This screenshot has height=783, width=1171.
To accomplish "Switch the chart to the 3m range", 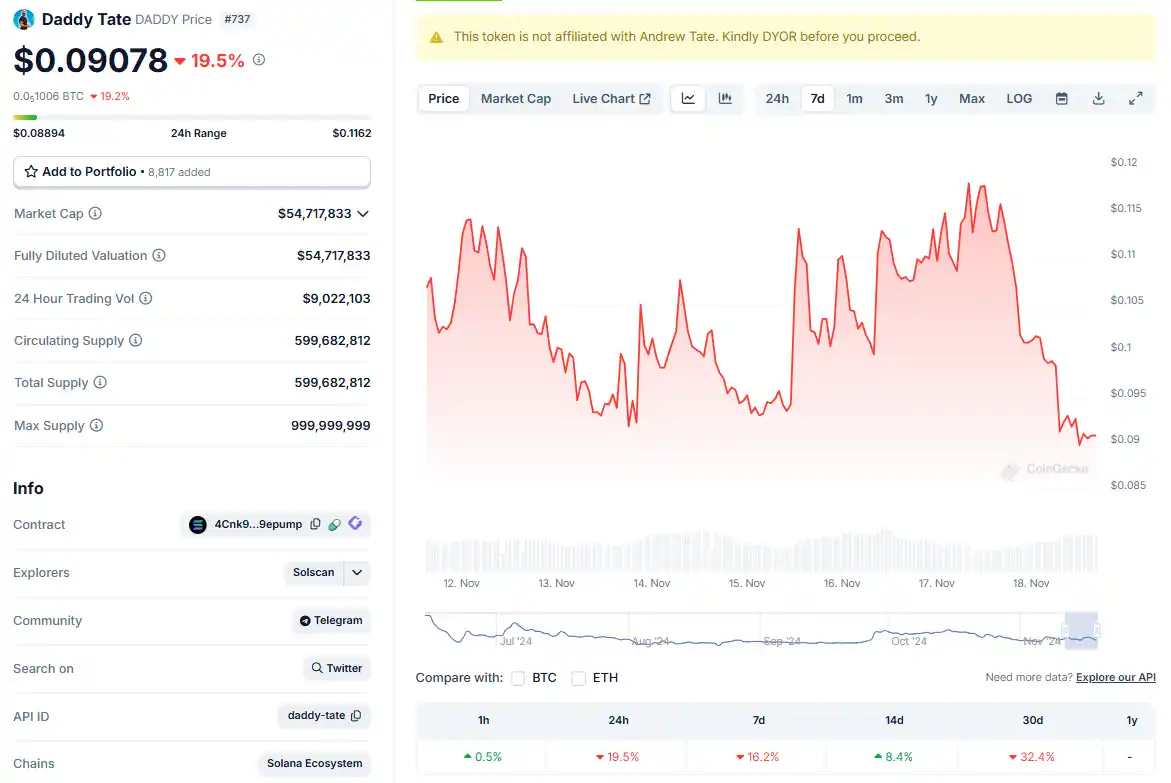I will 894,99.
